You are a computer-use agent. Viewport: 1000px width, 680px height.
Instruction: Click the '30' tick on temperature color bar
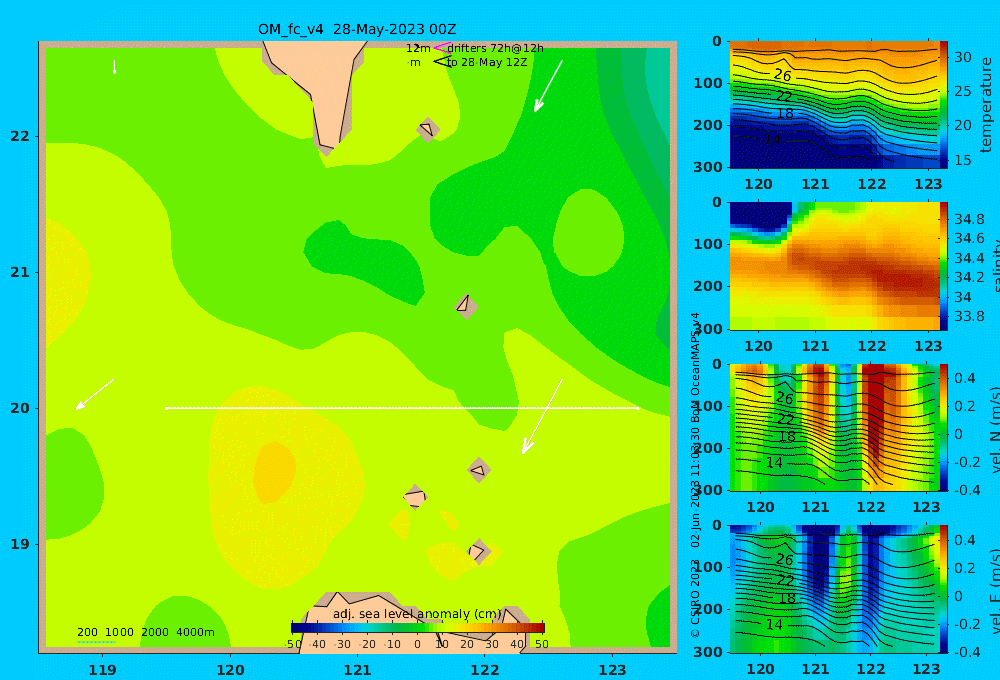pyautogui.click(x=962, y=57)
